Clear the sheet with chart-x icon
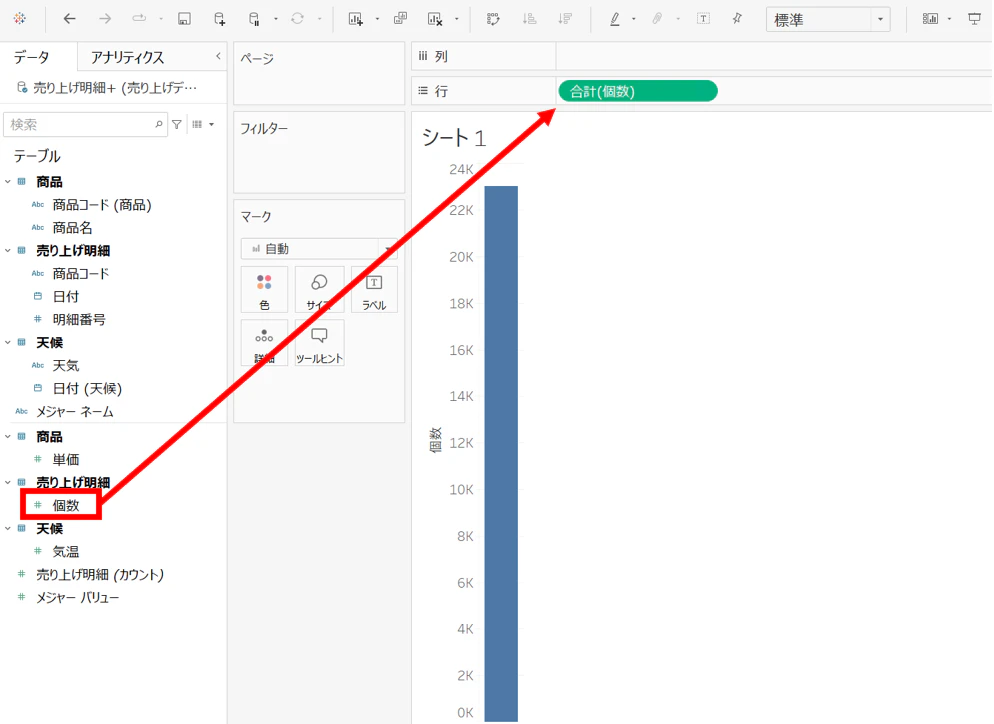 coord(435,19)
